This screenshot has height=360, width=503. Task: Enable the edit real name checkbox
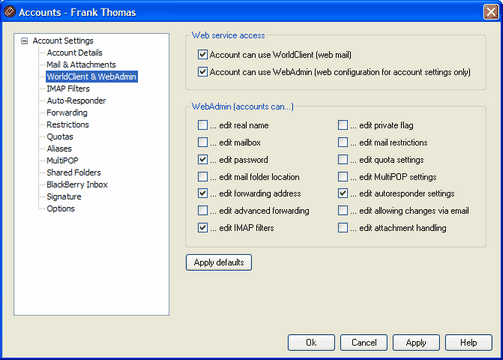[x=203, y=125]
